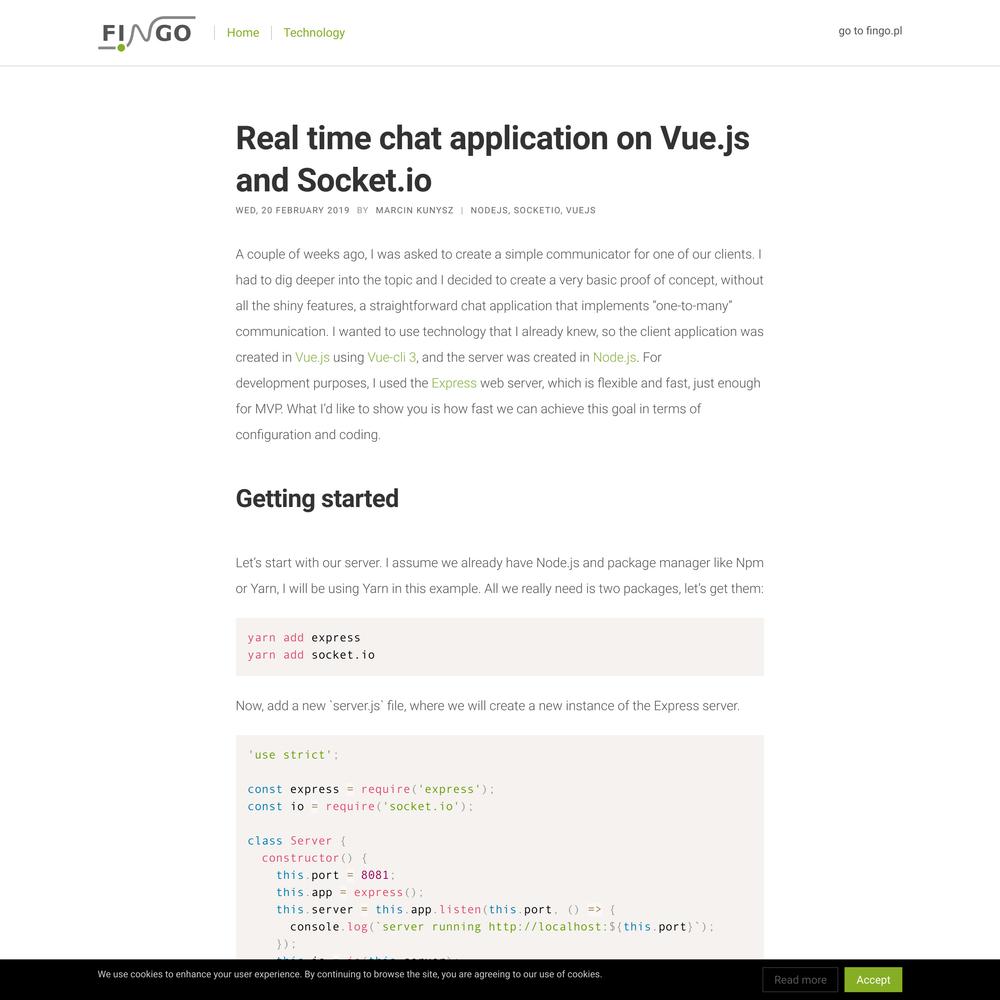The width and height of the screenshot is (1000, 1000).
Task: Click the 'const io = require' code line
Action: coord(360,806)
